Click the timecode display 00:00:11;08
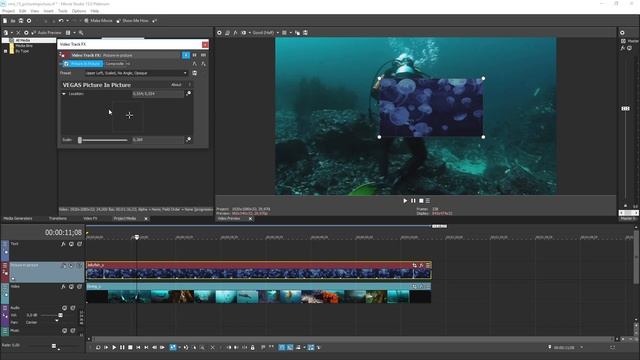The image size is (640, 360). [63, 233]
